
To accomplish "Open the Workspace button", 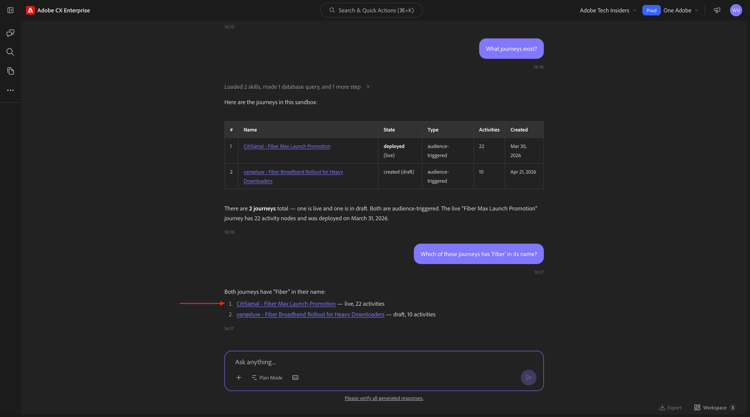I will [x=714, y=408].
